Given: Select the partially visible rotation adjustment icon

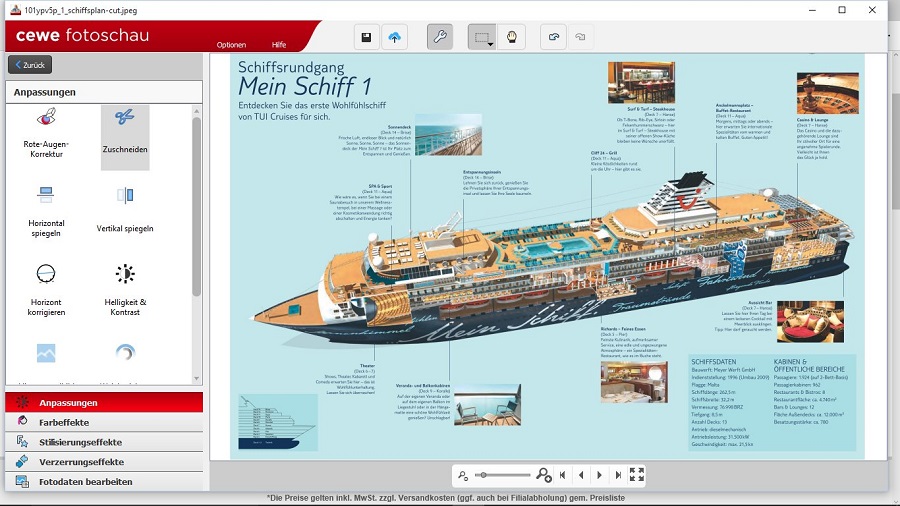Looking at the screenshot, I should (125, 353).
